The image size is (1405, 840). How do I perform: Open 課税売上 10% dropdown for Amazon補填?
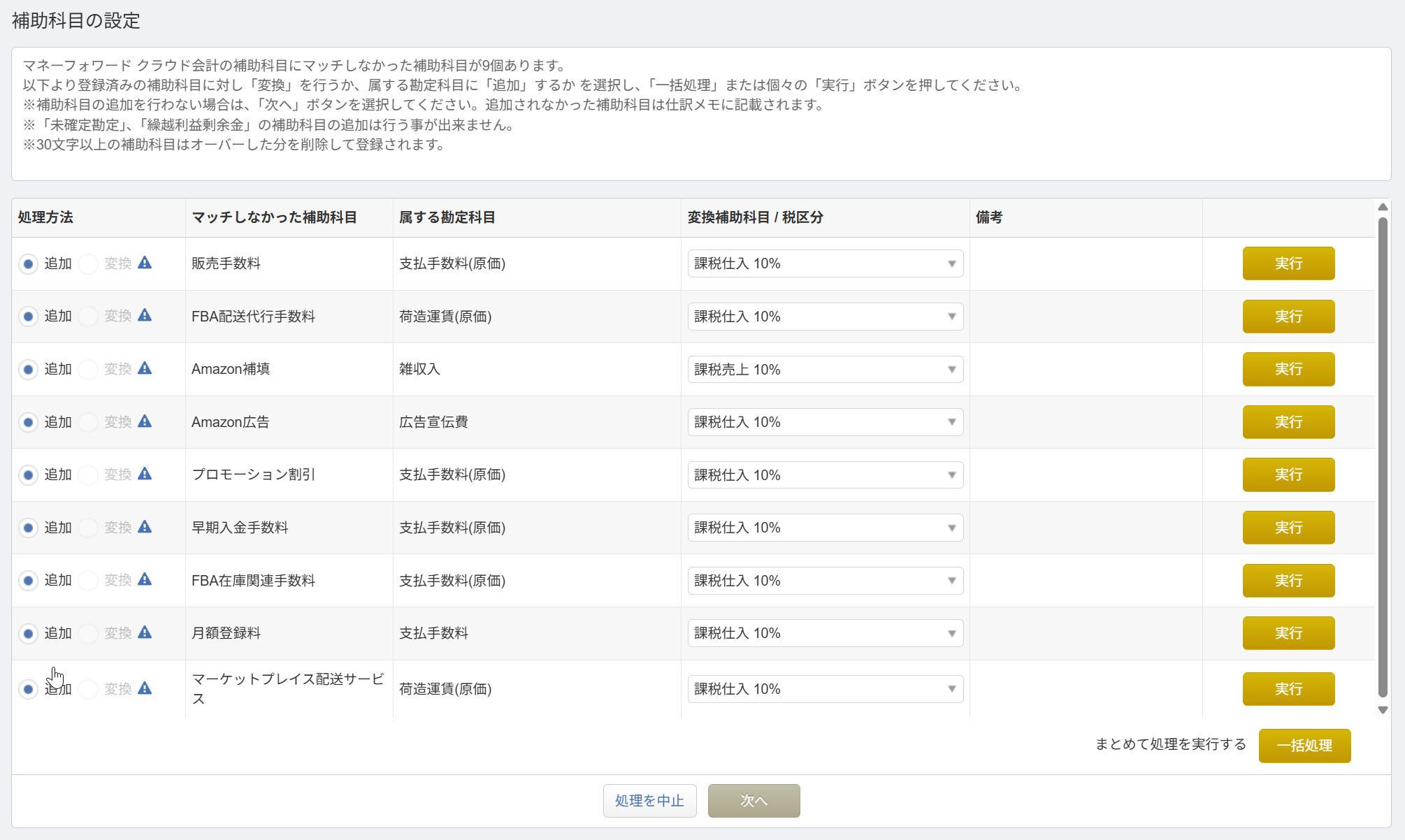coord(825,370)
